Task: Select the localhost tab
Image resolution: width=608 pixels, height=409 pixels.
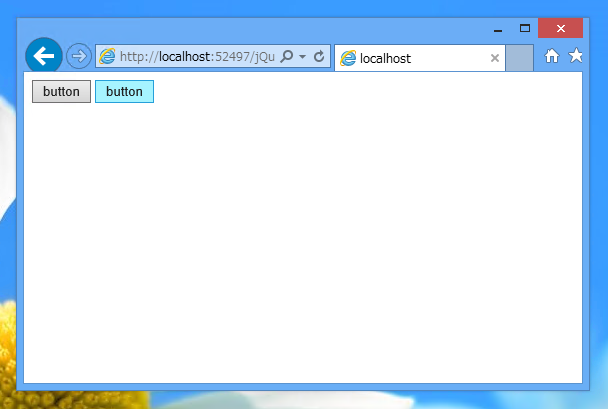Action: [420, 58]
